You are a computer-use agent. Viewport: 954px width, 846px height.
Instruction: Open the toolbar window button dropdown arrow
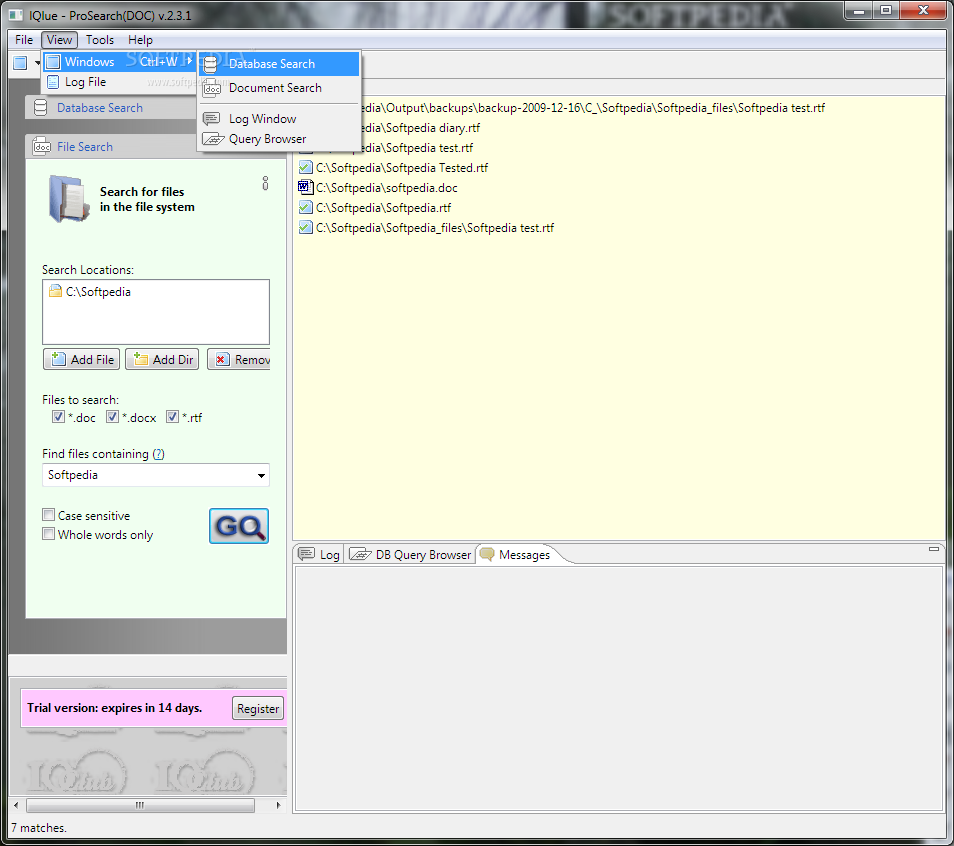(37, 63)
